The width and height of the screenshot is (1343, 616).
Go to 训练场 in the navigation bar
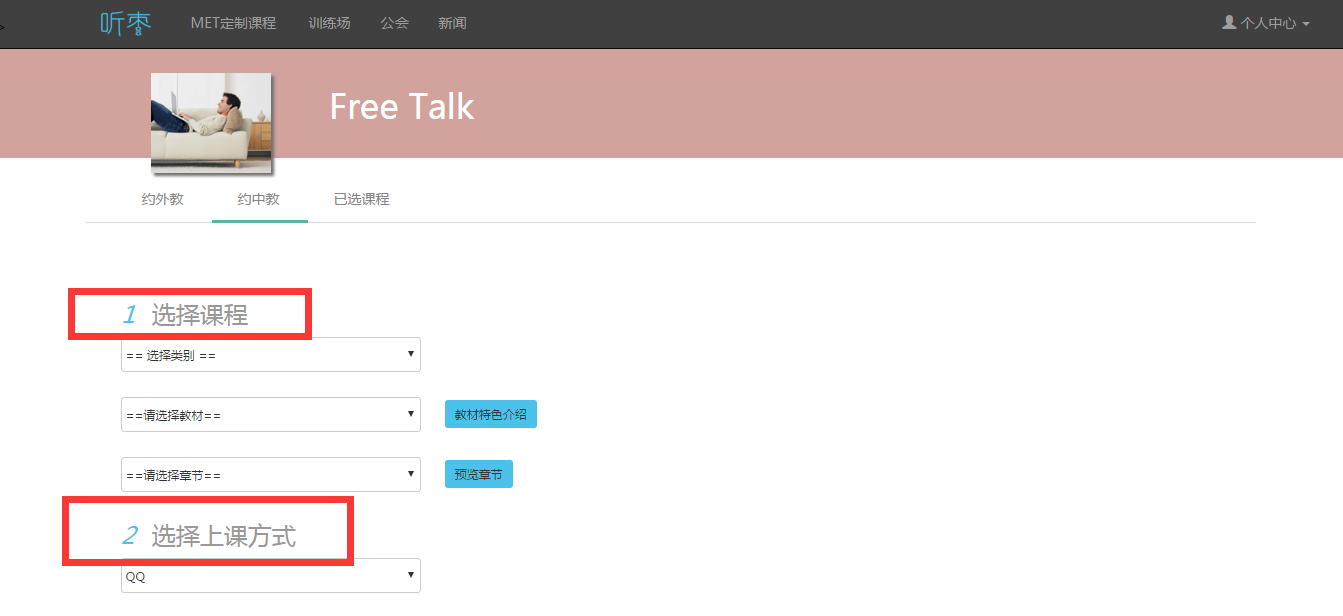coord(329,23)
